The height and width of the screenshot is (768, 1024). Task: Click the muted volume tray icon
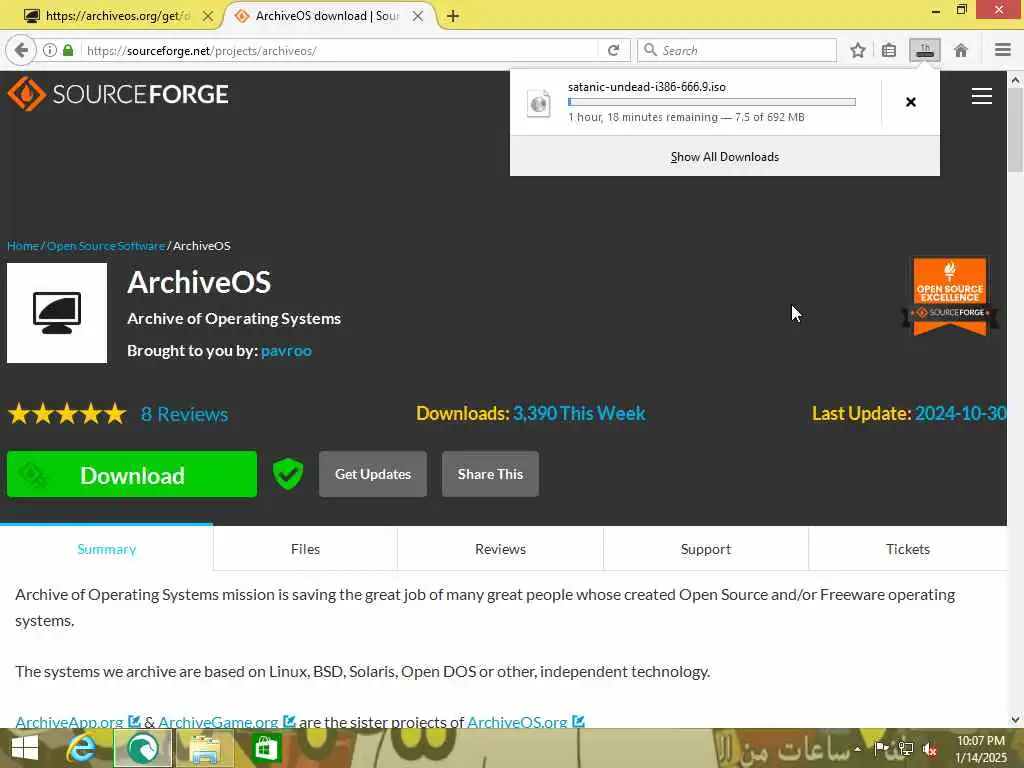[x=929, y=748]
